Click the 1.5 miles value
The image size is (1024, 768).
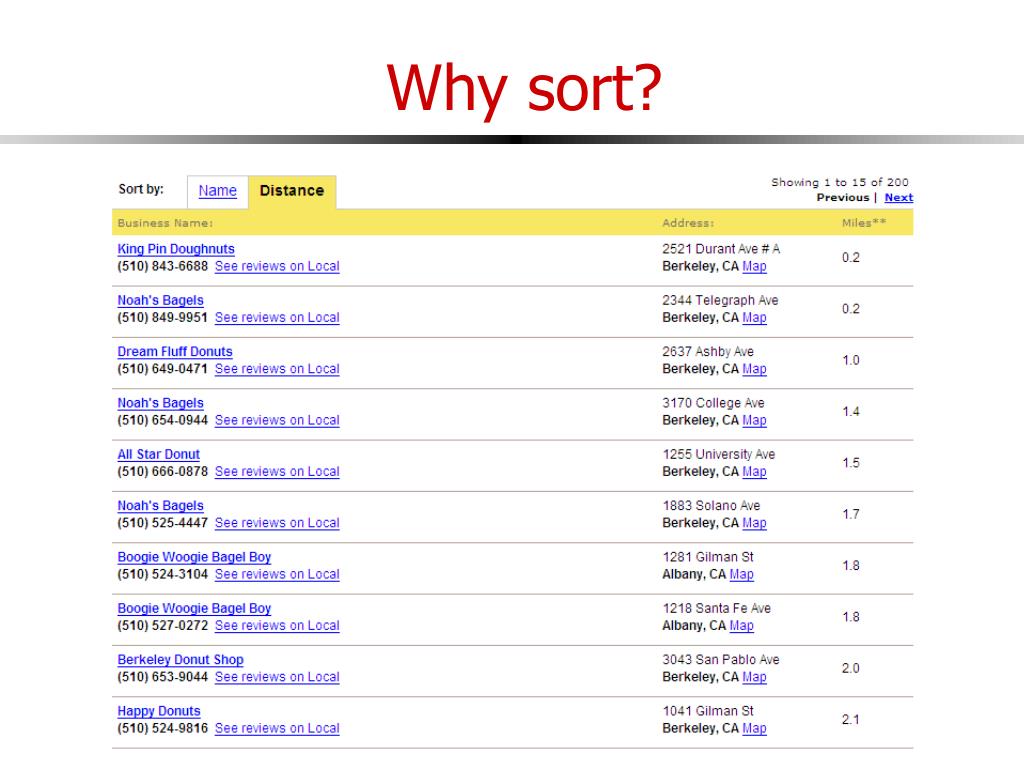coord(851,463)
